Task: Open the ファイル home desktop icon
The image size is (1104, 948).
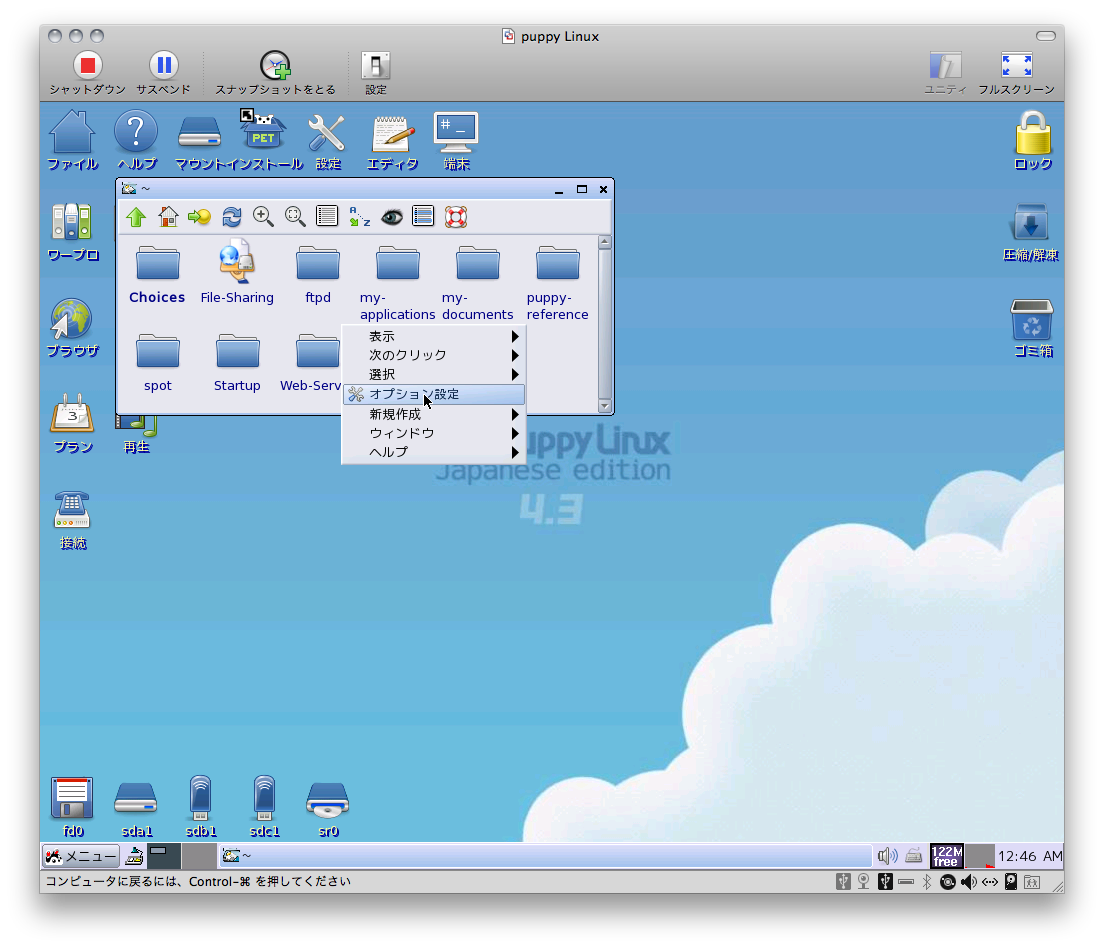Action: [x=72, y=132]
